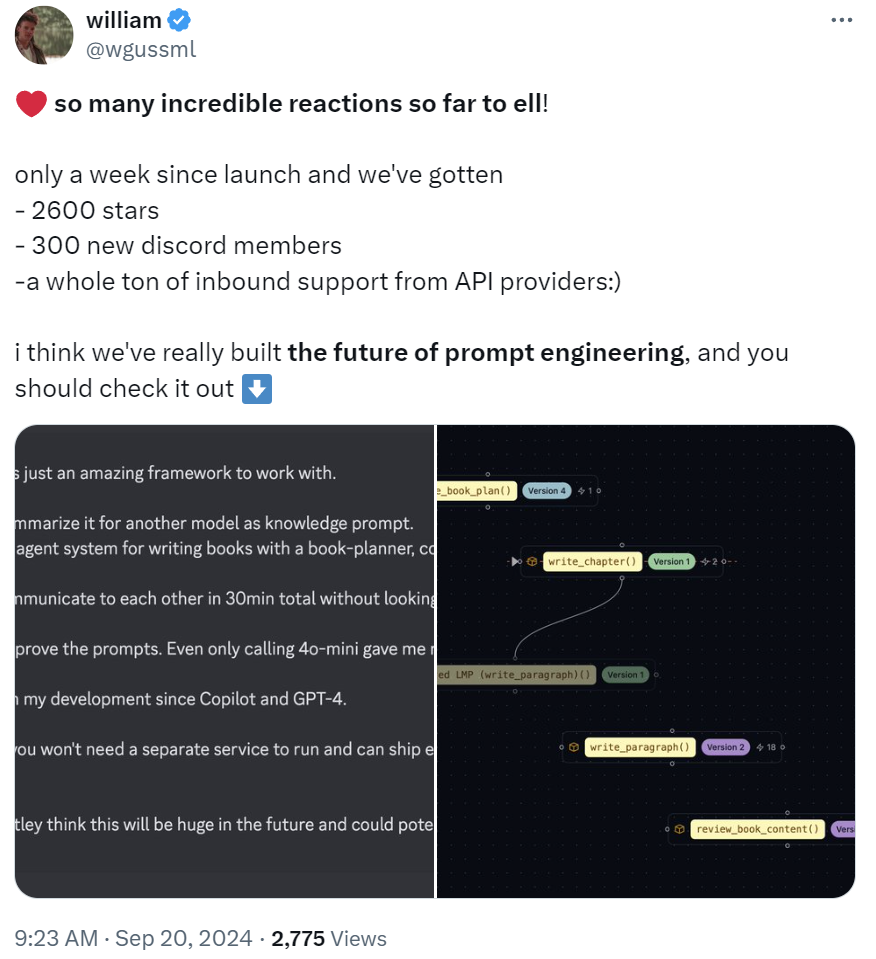Viewport: 876px width, 959px height.
Task: Open the Version 1 badge on write_chapter
Action: pos(671,561)
